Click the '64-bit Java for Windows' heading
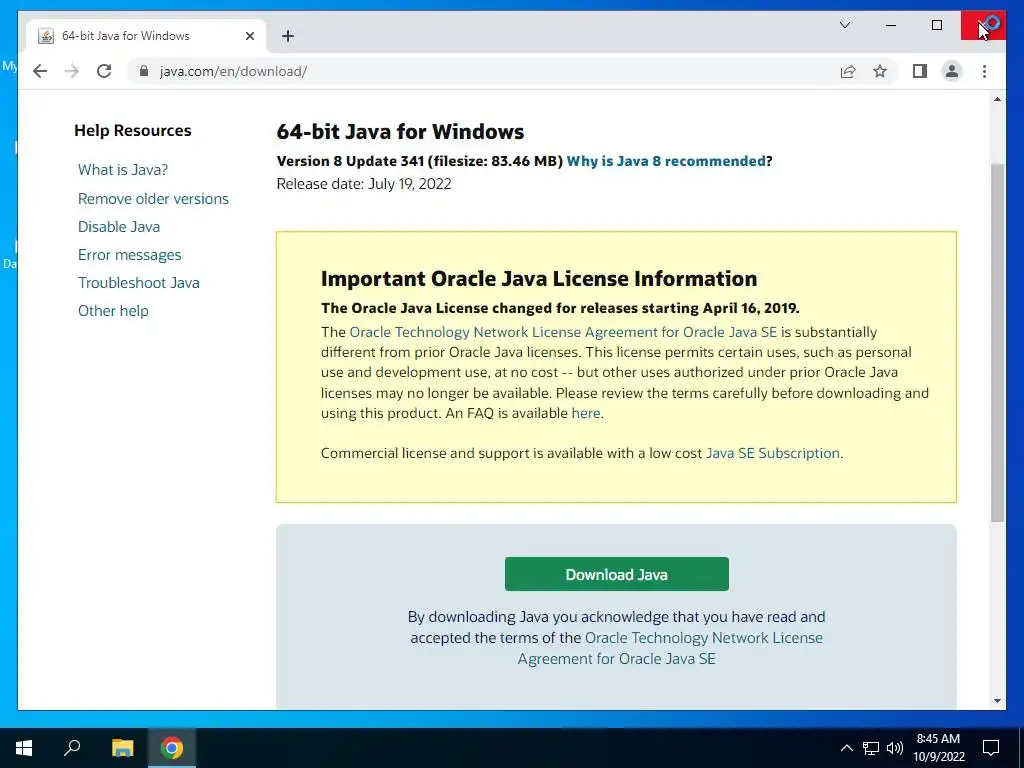The height and width of the screenshot is (768, 1024). tap(400, 131)
